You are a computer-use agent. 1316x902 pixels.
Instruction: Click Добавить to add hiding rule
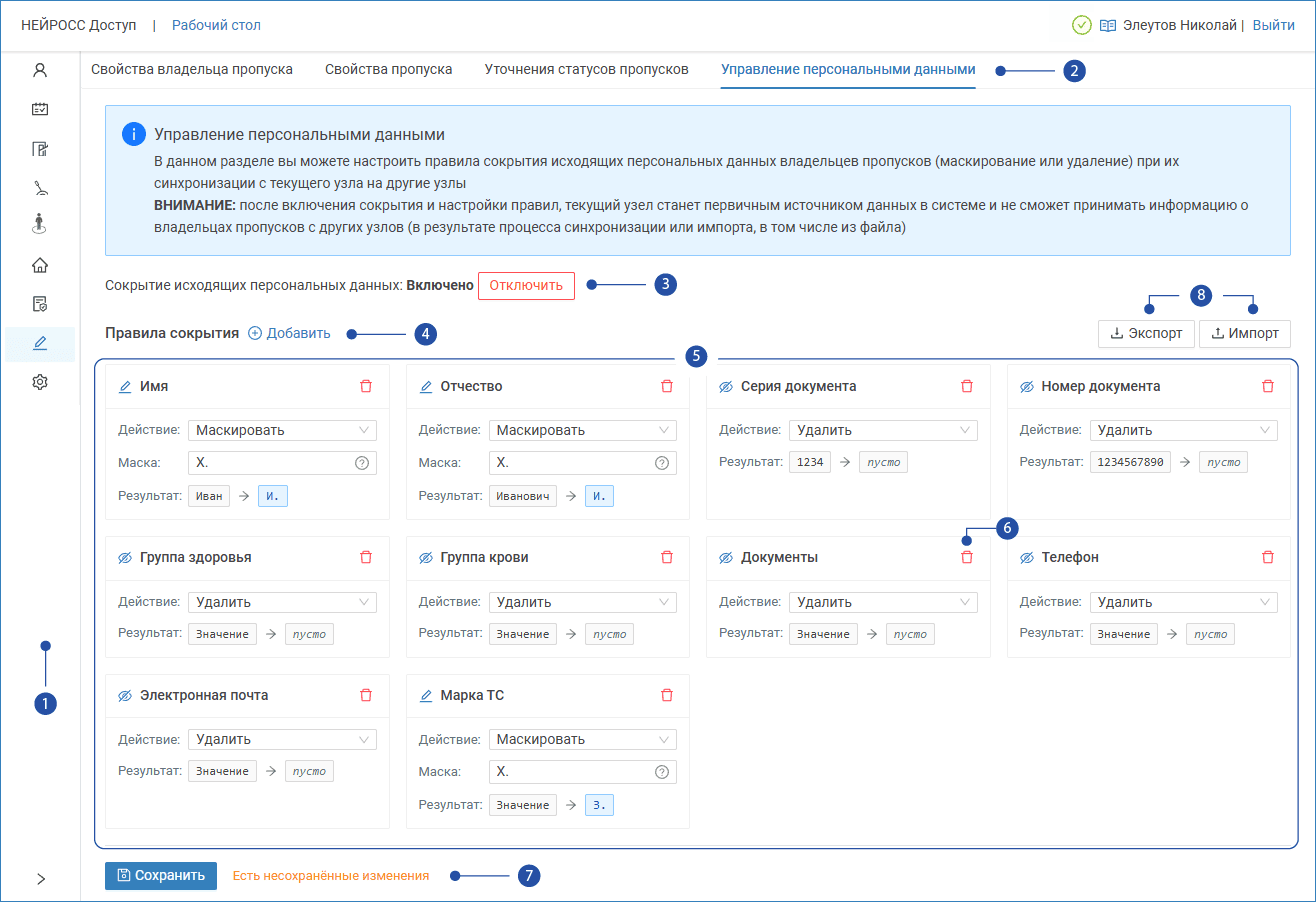coord(289,333)
